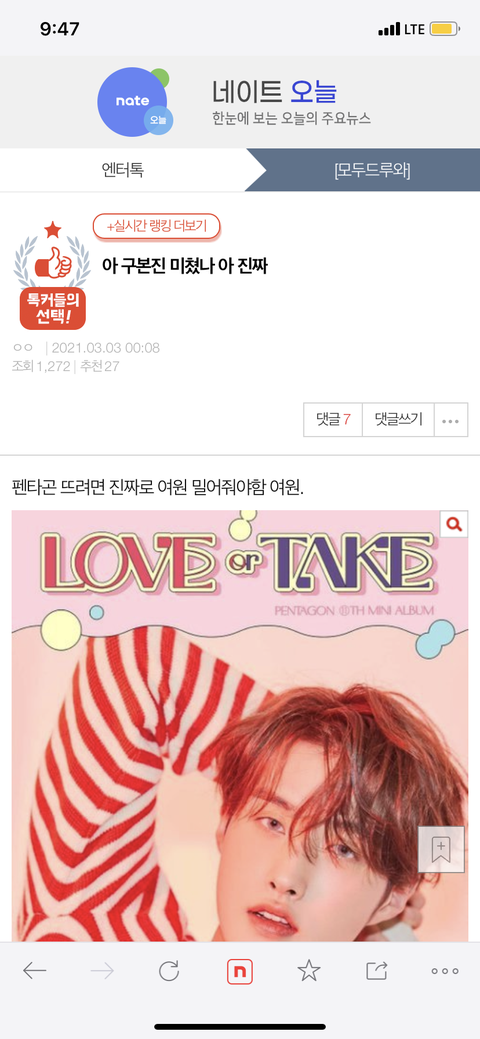Open the browser more options menu
The height and width of the screenshot is (1039, 480).
(444, 971)
